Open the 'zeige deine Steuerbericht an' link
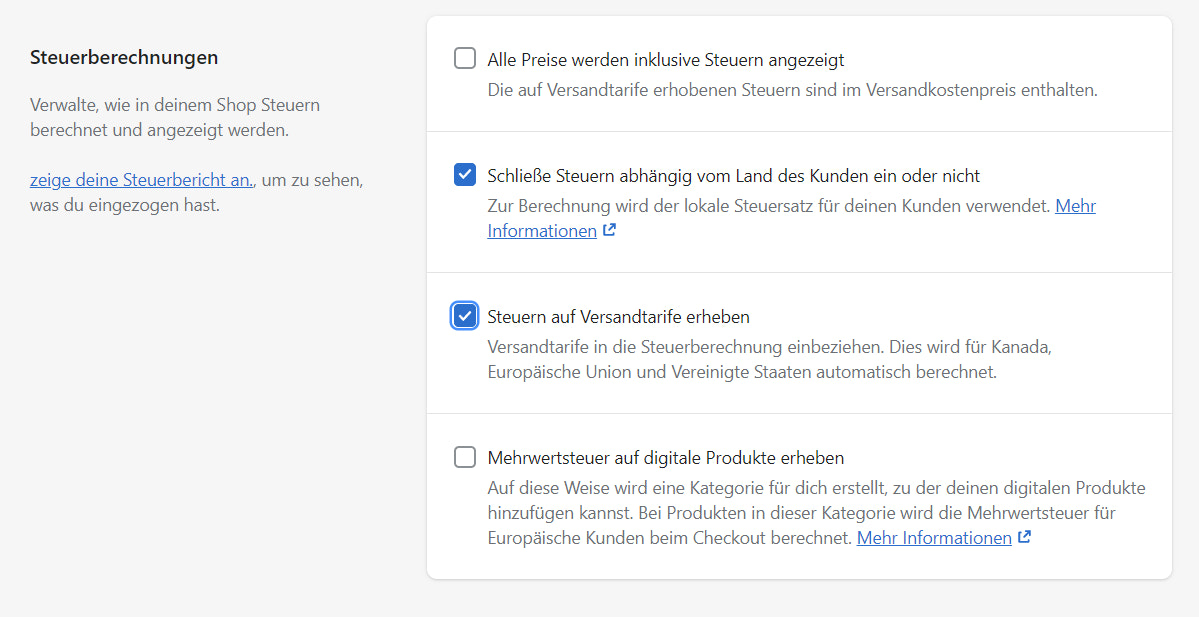 point(141,181)
